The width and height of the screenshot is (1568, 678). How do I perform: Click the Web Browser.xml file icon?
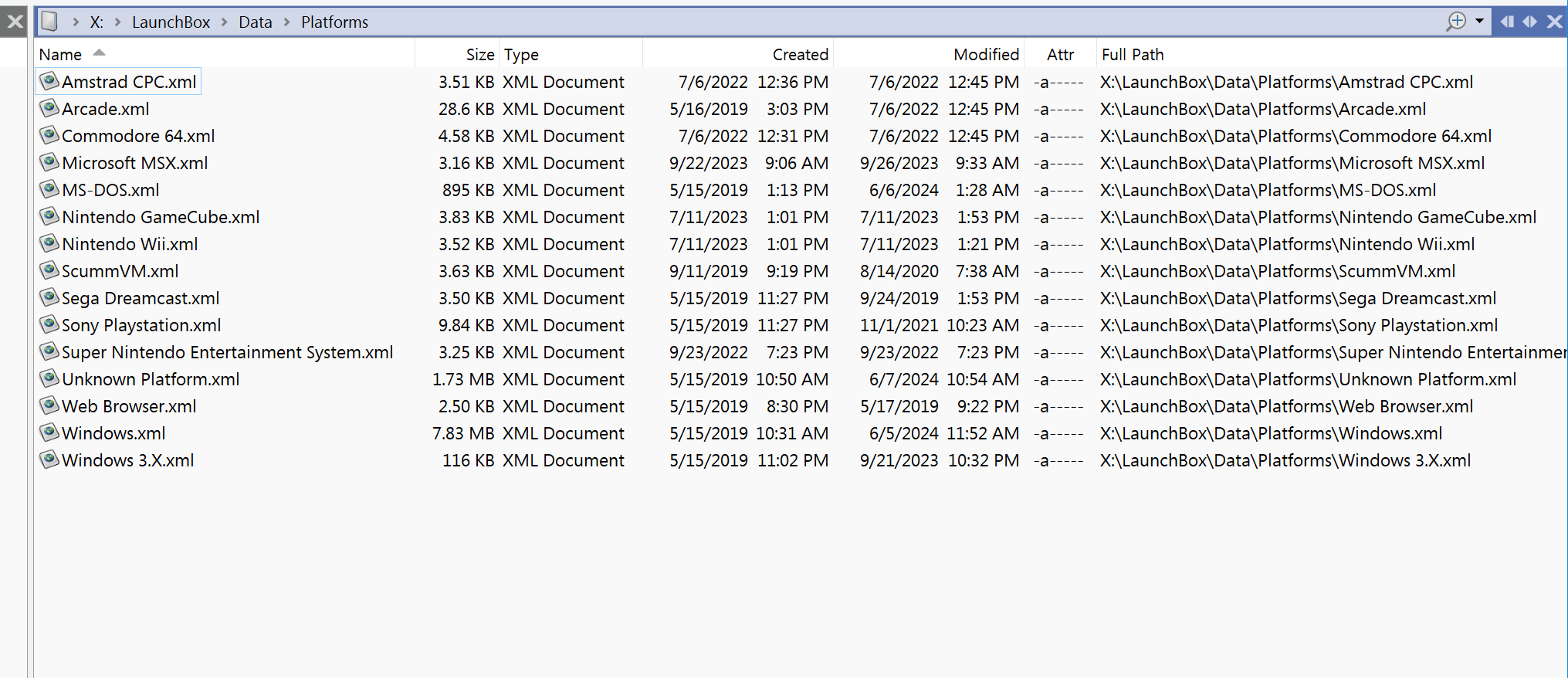click(x=49, y=405)
